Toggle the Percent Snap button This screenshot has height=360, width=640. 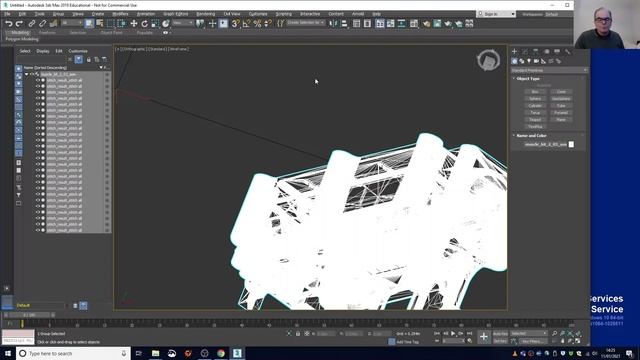257,24
